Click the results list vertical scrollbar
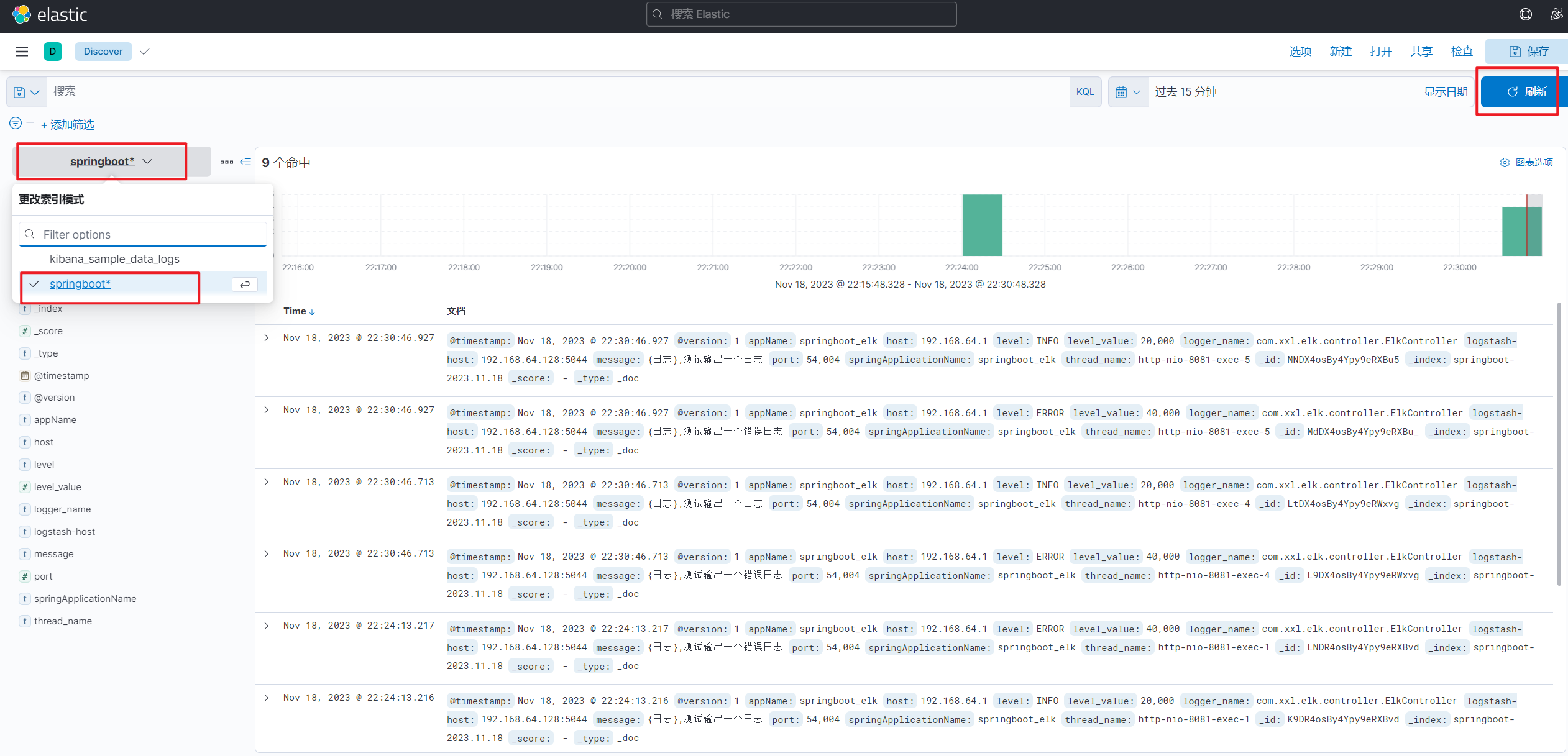This screenshot has width=1568, height=756. (x=1559, y=444)
